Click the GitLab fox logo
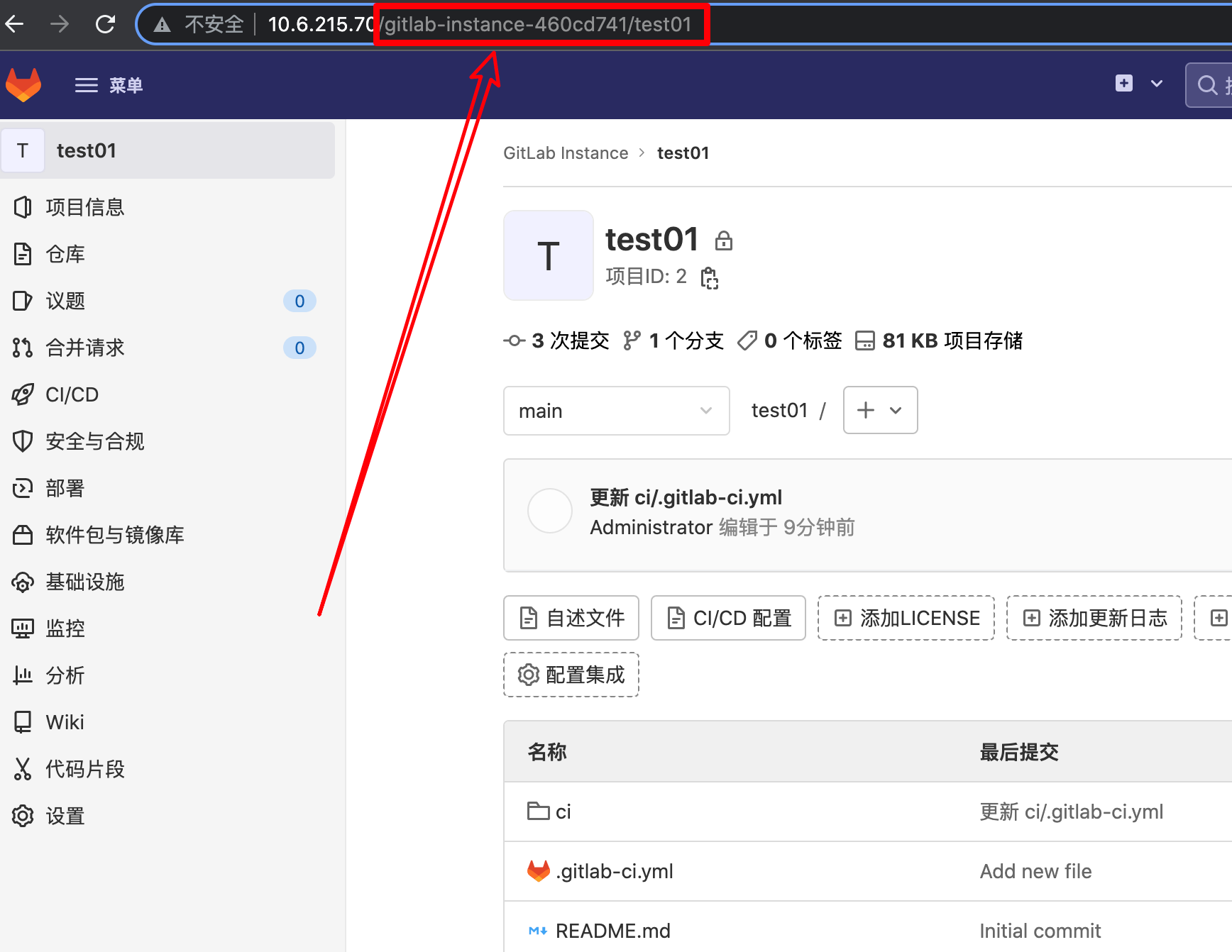 [x=23, y=85]
